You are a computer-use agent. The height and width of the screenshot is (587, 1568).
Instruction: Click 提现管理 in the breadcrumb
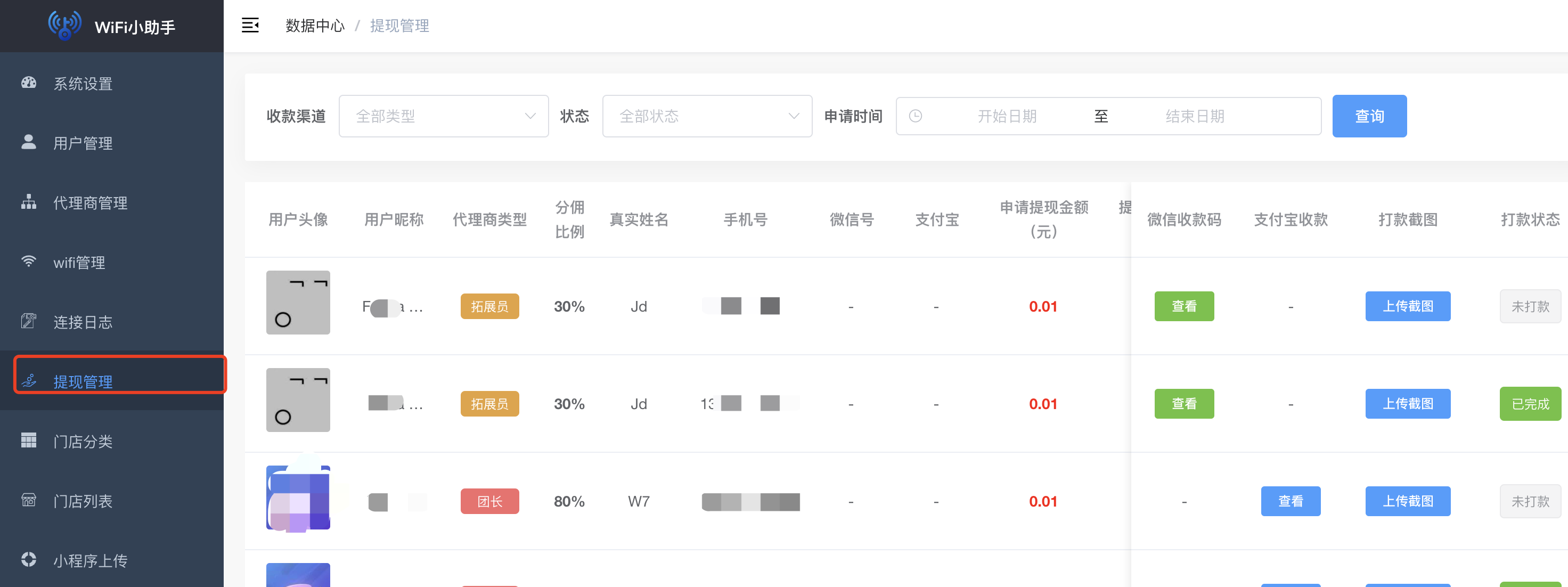[x=399, y=26]
